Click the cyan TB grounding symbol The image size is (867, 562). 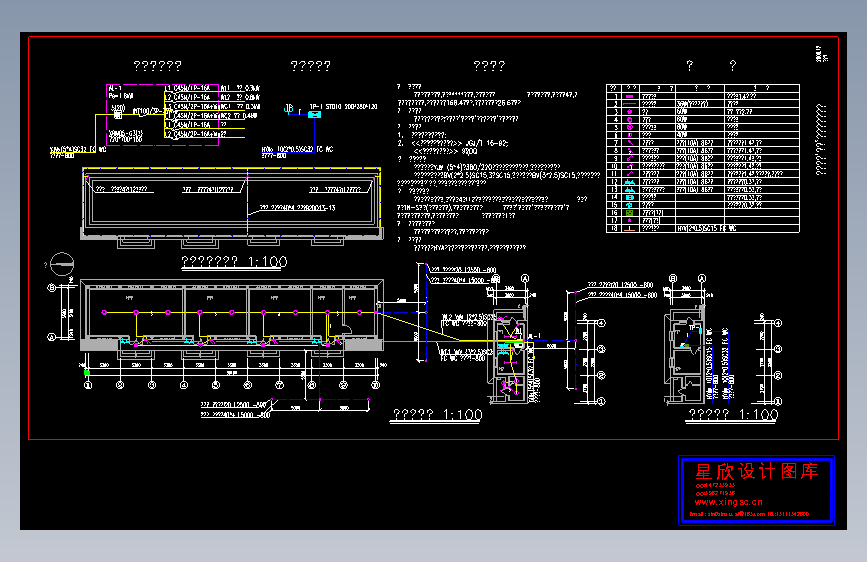point(289,108)
